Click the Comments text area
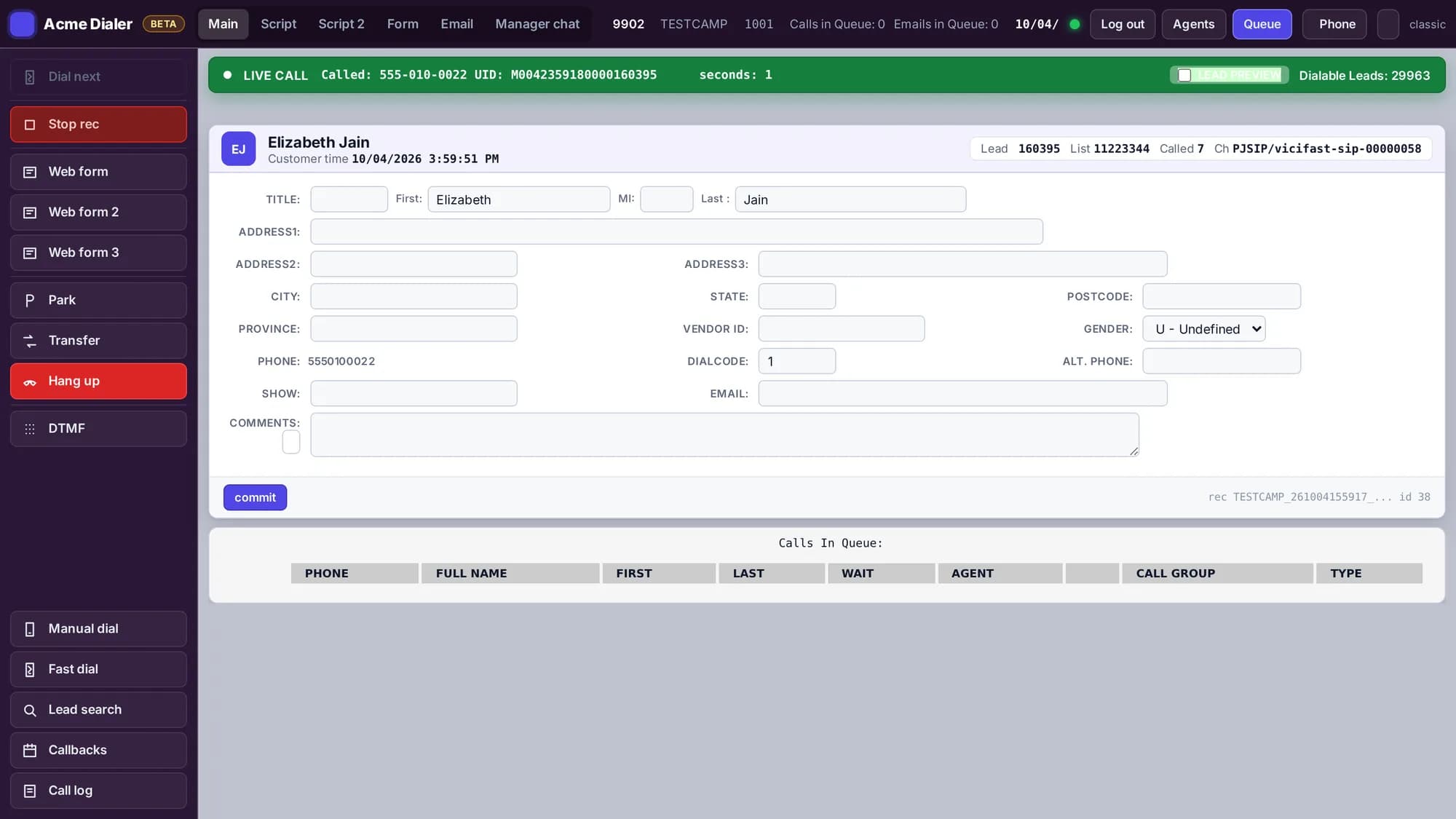1456x819 pixels. (x=724, y=435)
